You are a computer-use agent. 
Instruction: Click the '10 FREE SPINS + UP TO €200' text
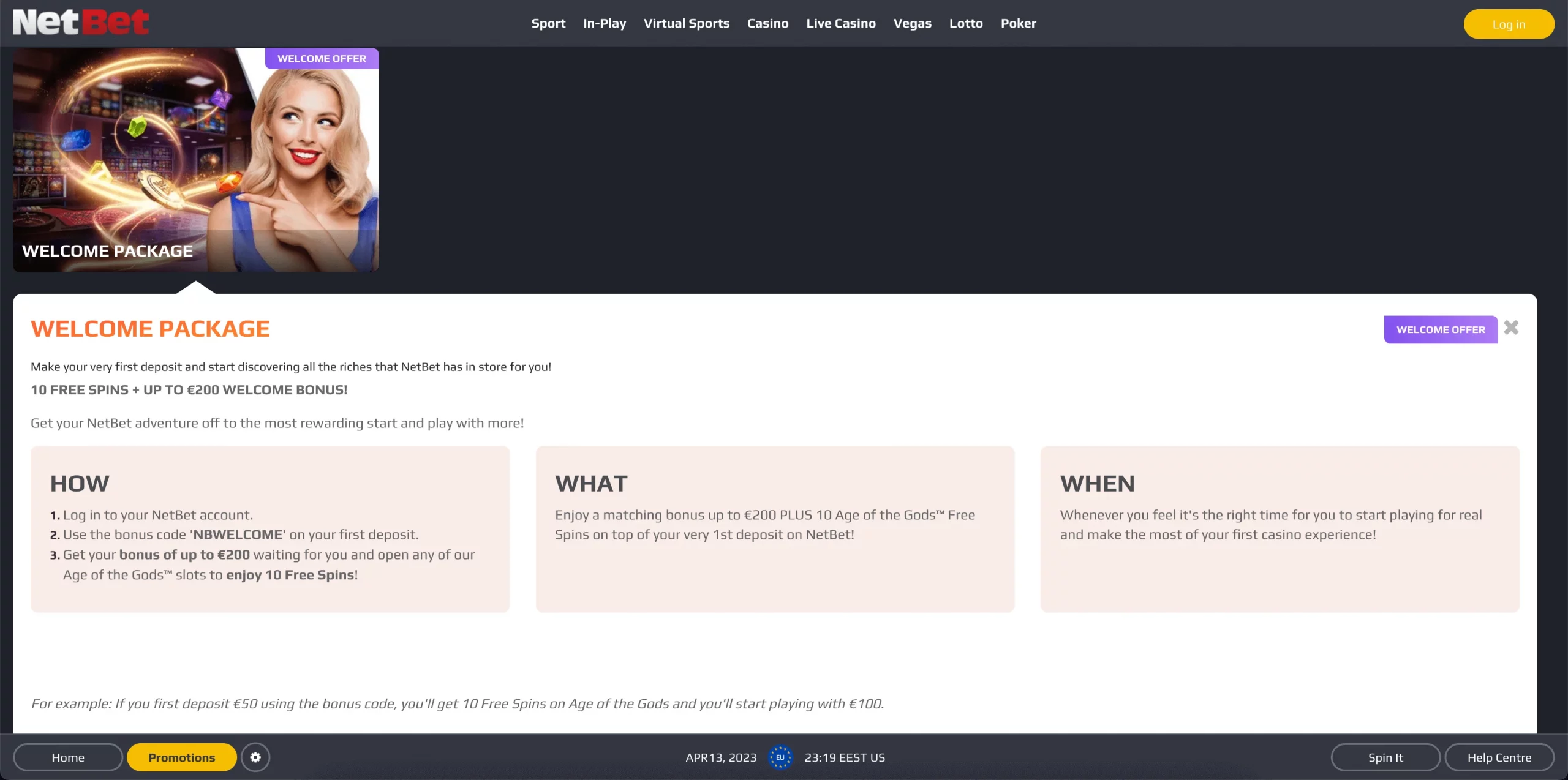189,390
